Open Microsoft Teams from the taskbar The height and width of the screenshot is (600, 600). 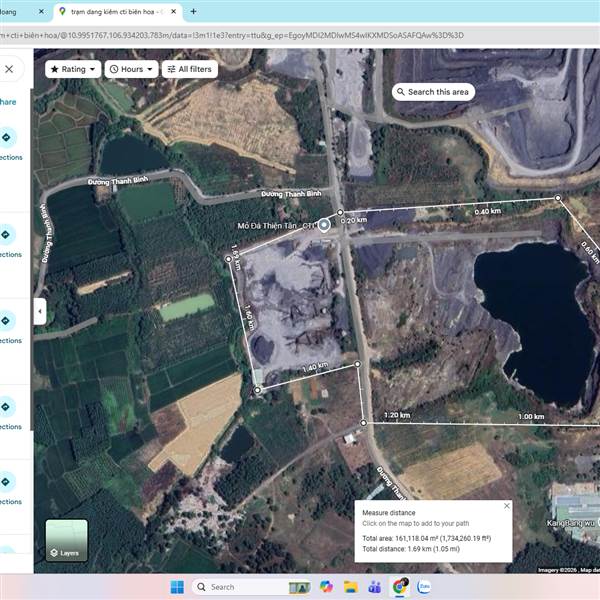click(376, 587)
